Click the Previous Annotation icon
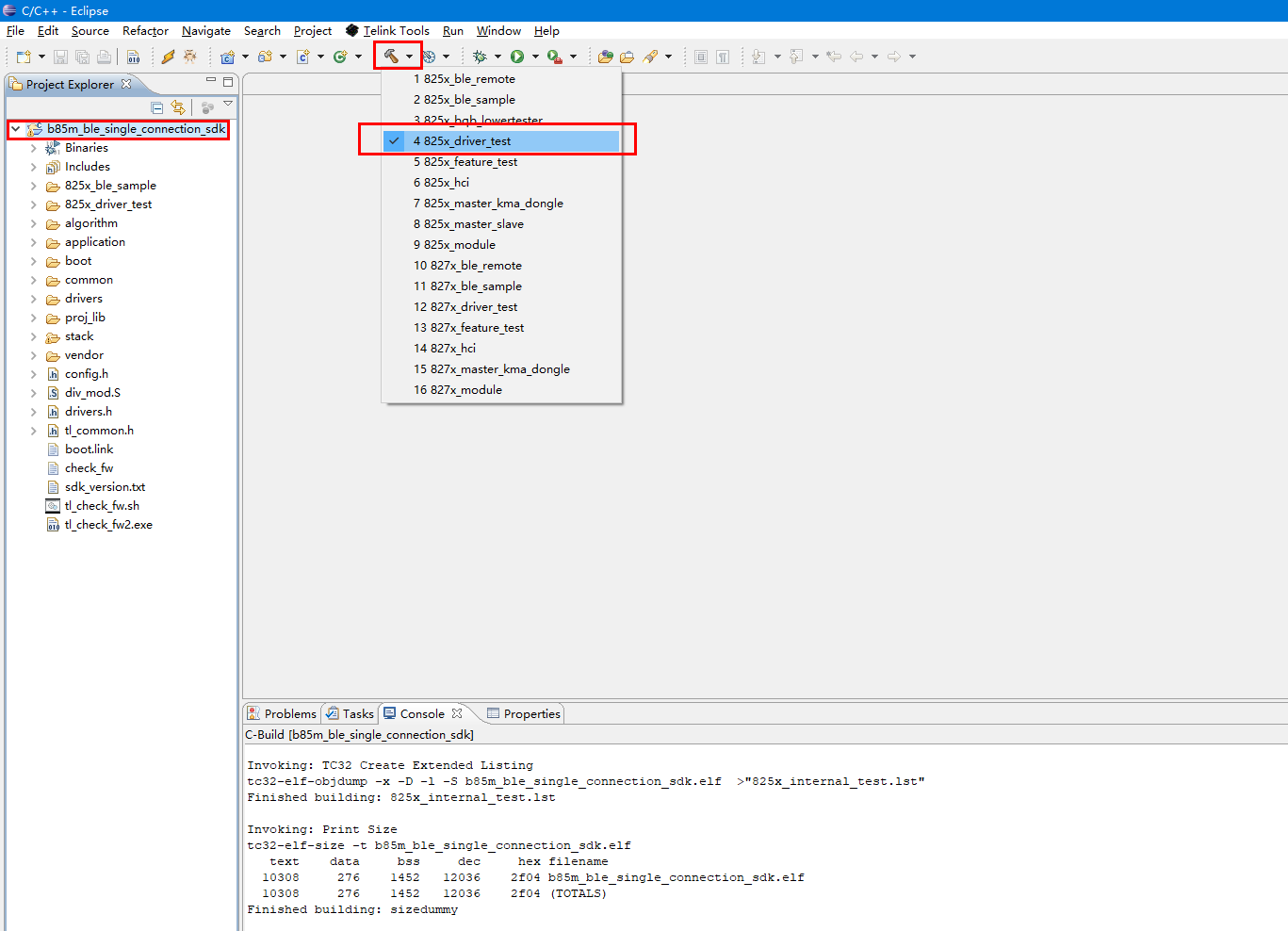The height and width of the screenshot is (931, 1288). coord(797,57)
